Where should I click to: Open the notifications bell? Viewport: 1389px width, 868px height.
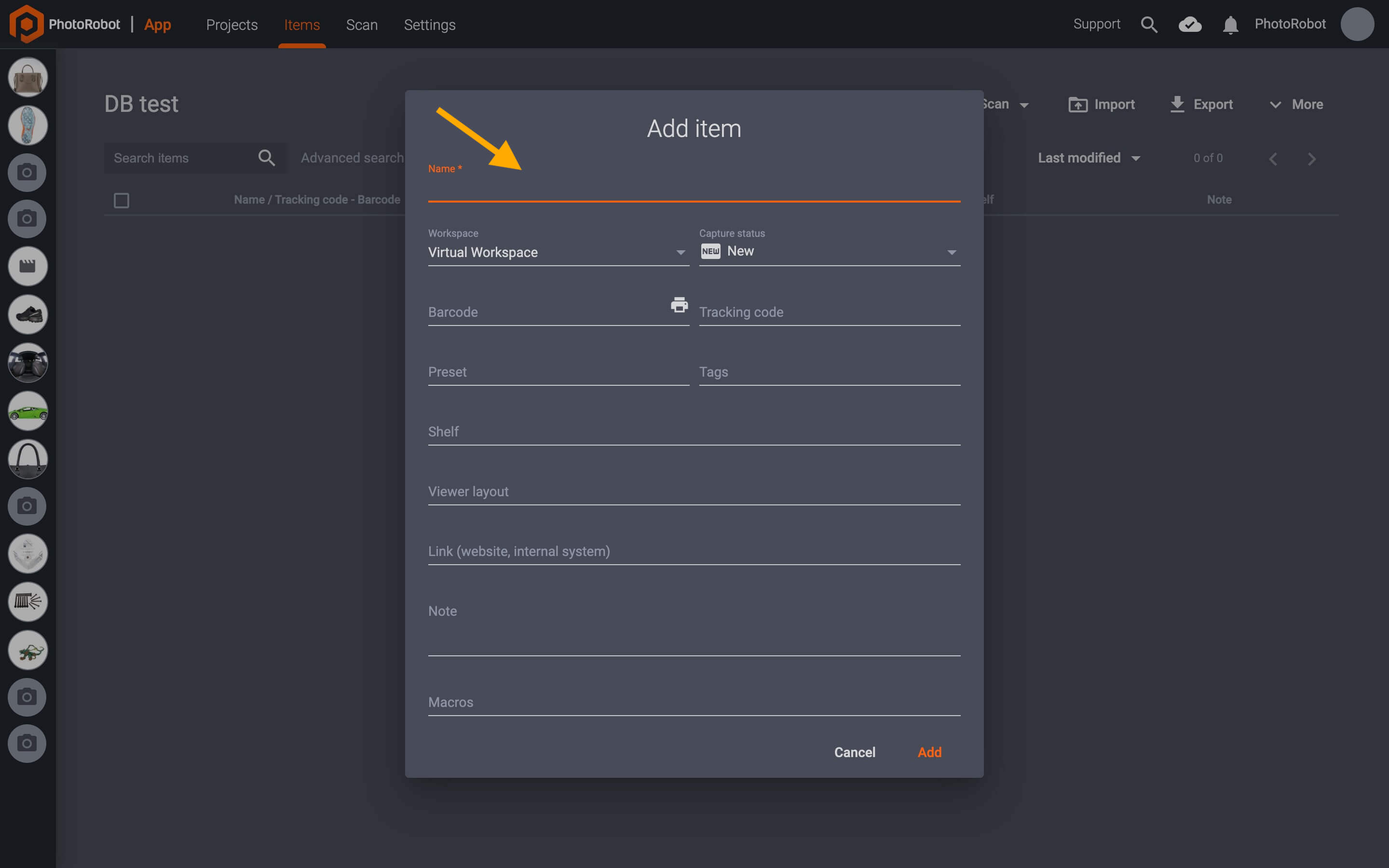1230,24
